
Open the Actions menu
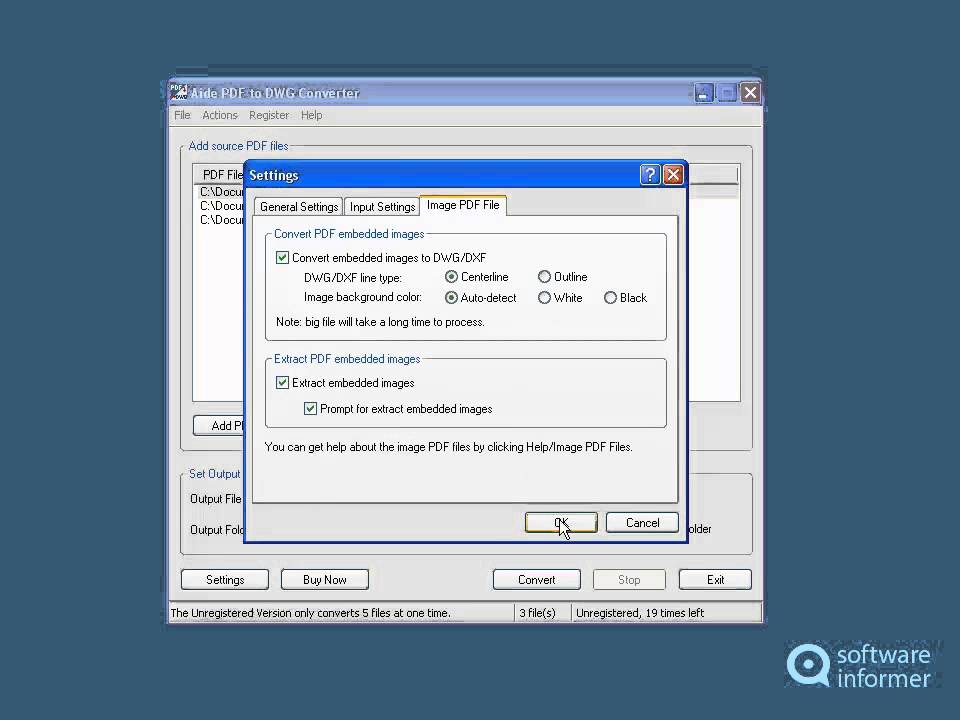click(220, 115)
